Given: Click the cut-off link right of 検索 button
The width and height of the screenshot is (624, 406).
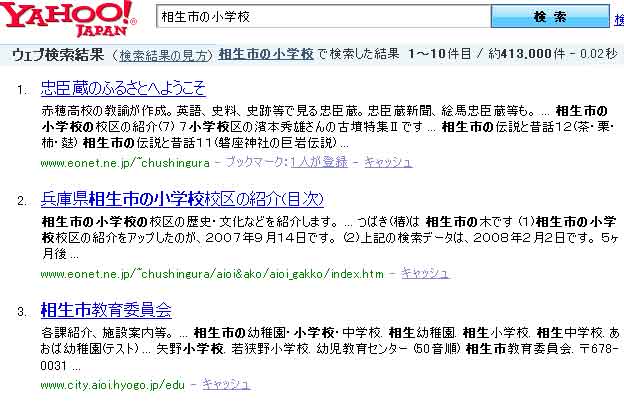Looking at the screenshot, I should click(x=618, y=18).
